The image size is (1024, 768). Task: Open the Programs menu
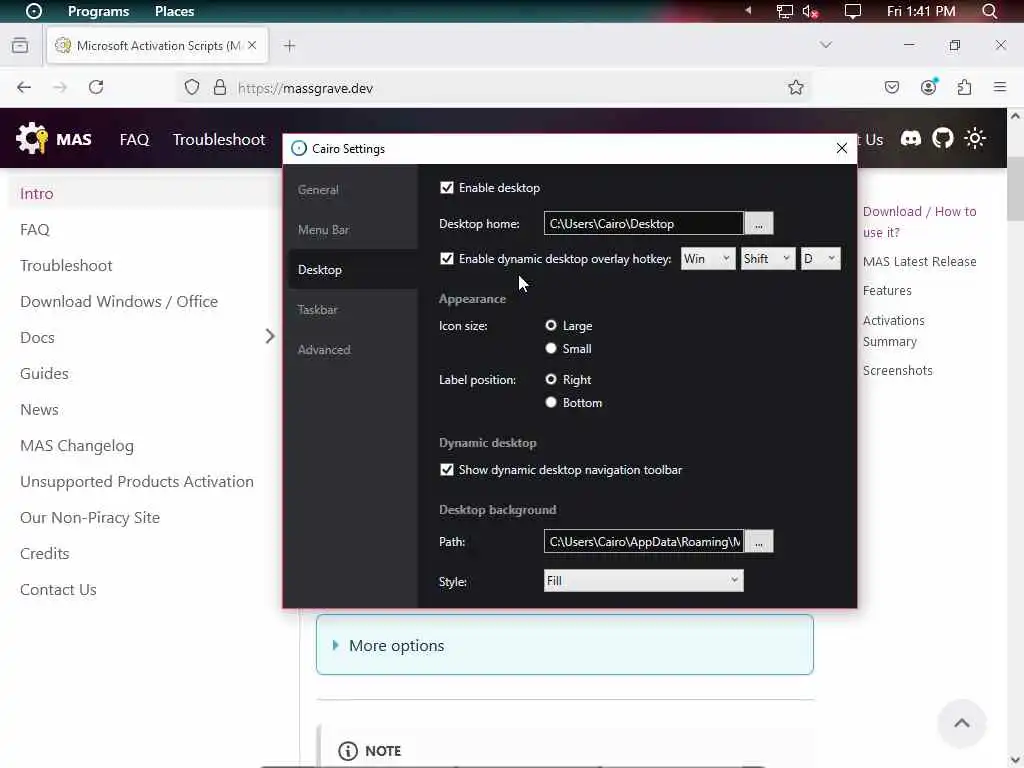coord(99,11)
